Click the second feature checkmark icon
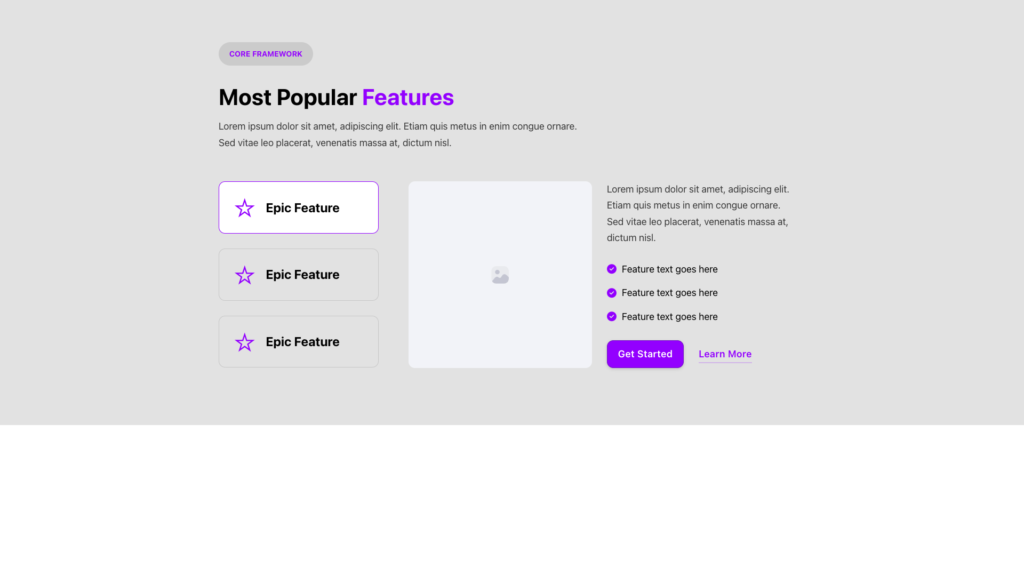This screenshot has height=576, width=1024. click(612, 293)
